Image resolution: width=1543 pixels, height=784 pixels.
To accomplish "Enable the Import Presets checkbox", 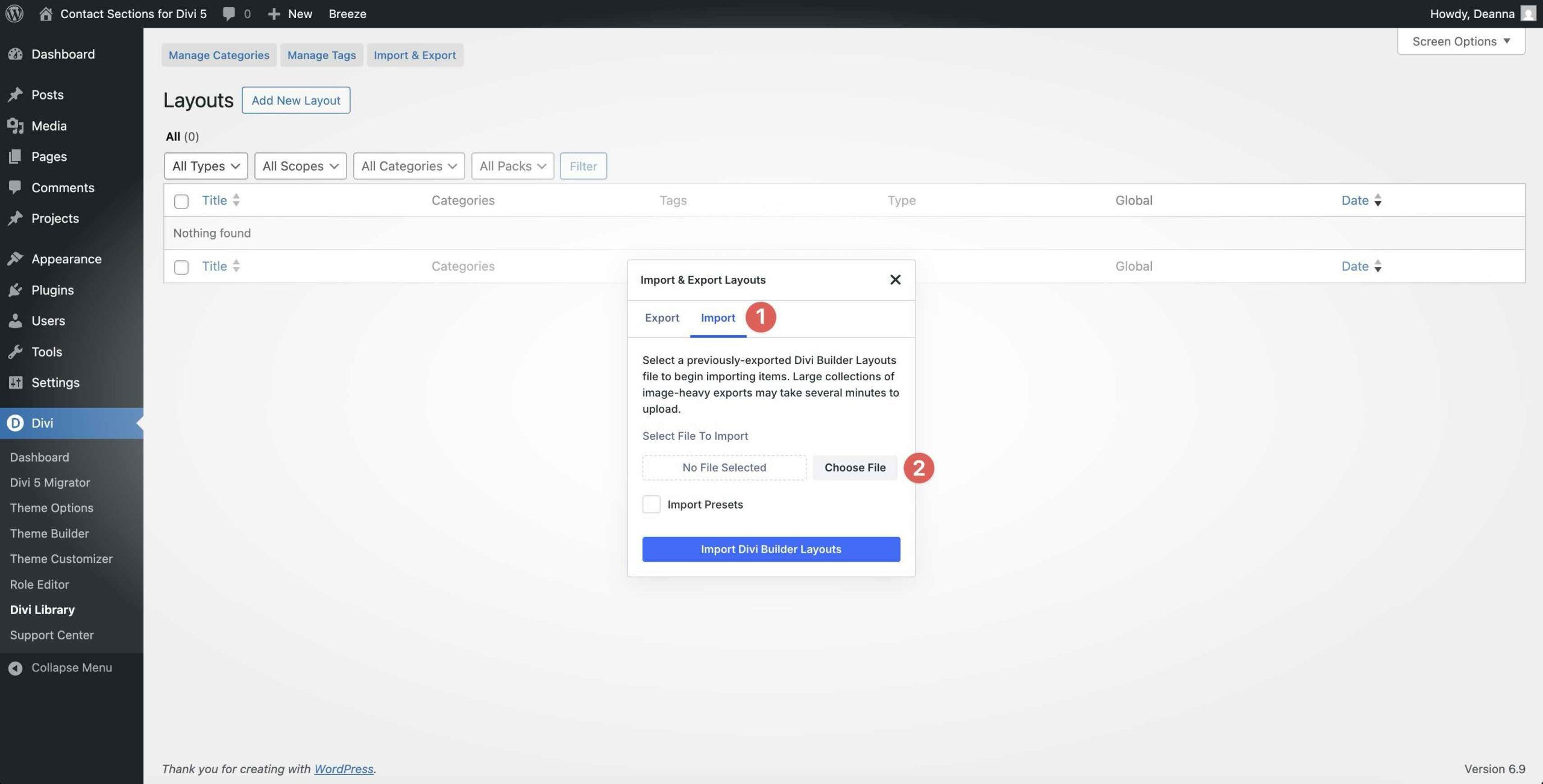I will tap(651, 504).
